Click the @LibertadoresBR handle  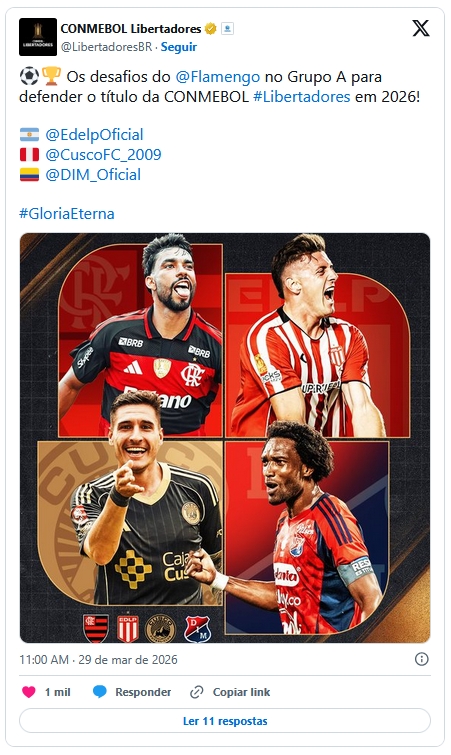click(x=106, y=47)
